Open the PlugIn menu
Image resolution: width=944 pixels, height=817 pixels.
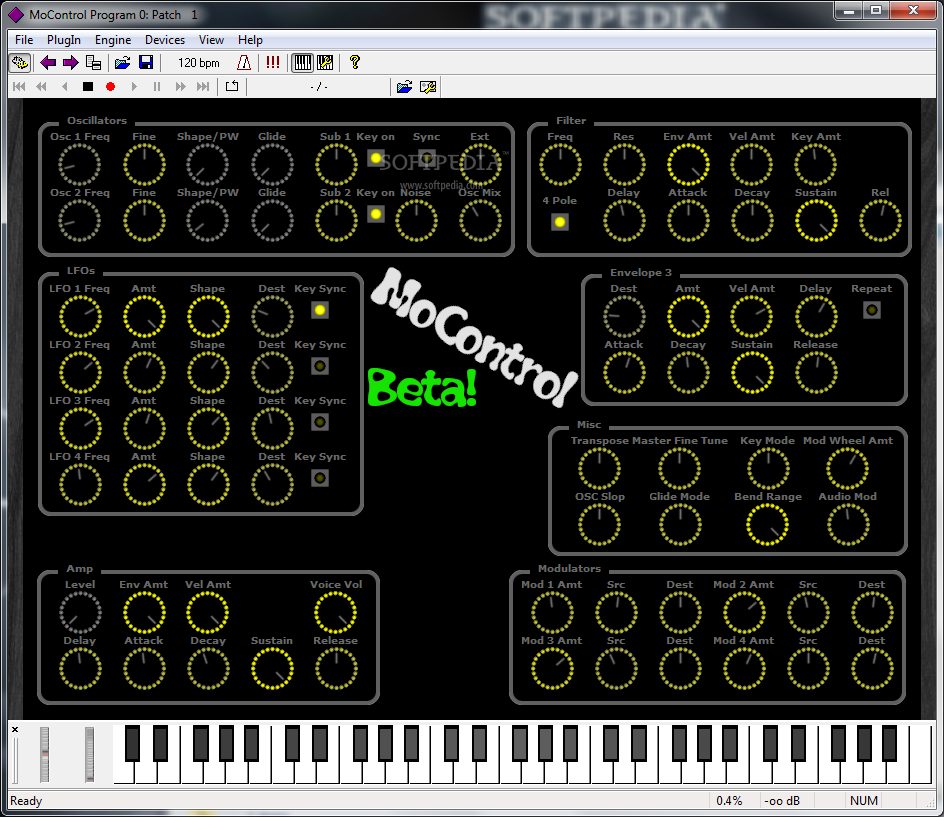coord(64,40)
